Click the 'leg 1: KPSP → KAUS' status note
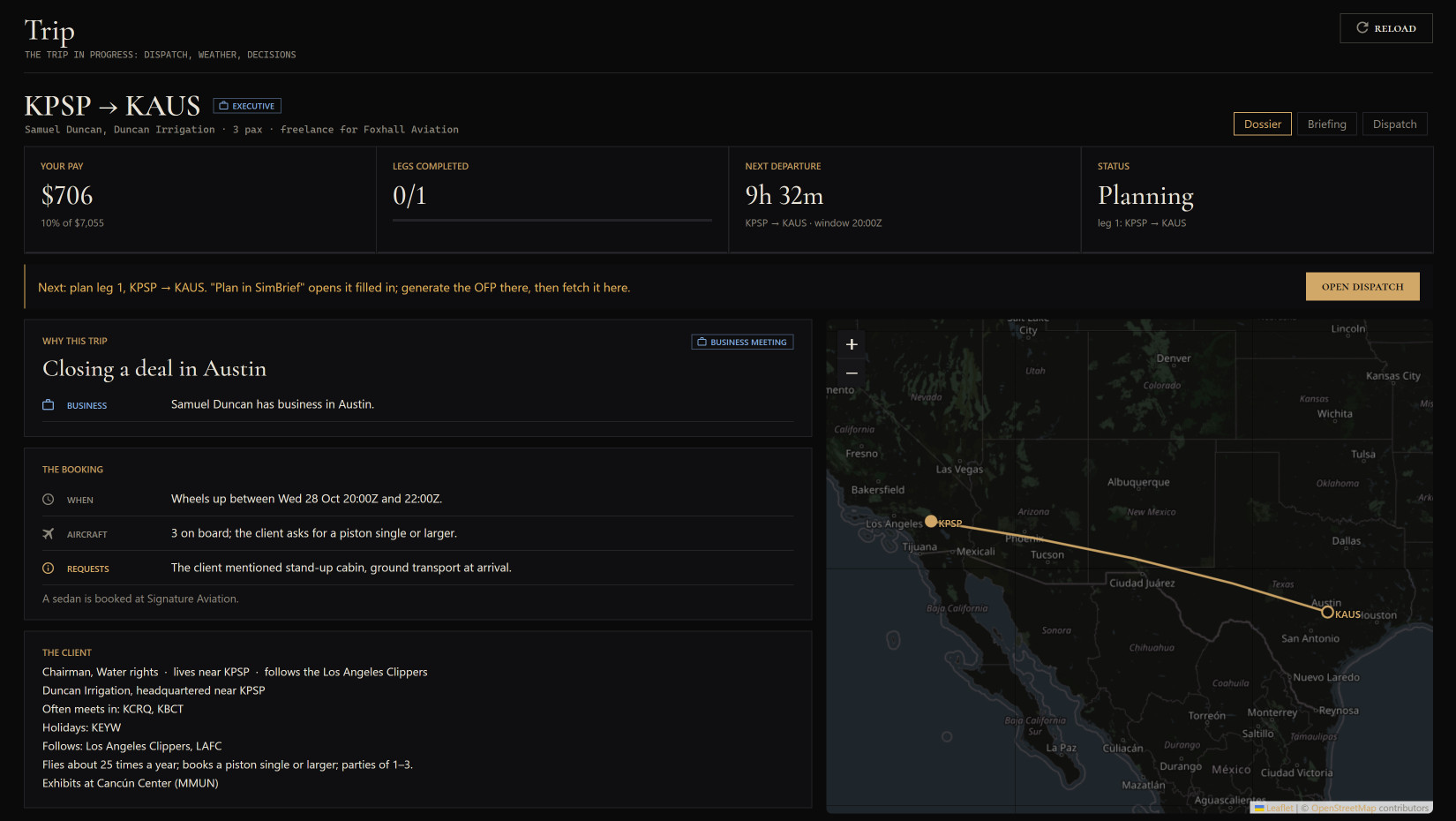 point(1142,223)
